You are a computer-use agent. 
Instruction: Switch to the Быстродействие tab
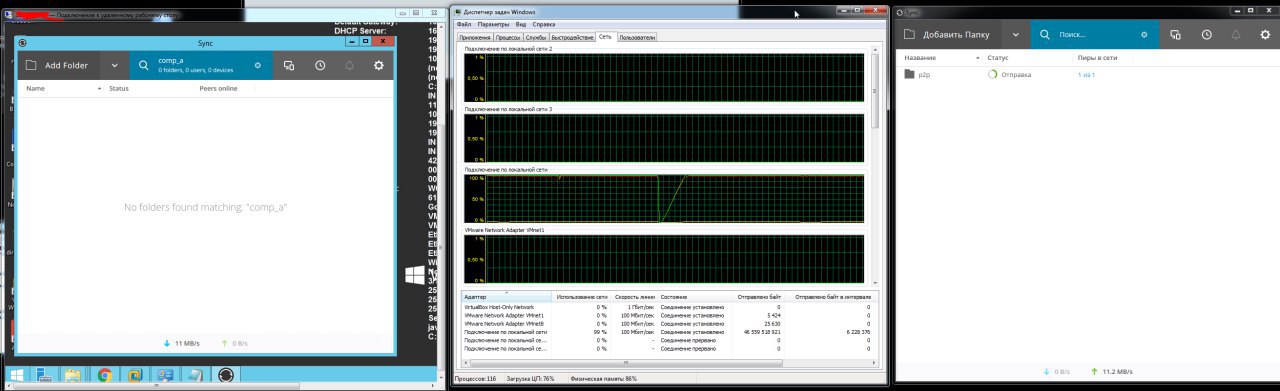click(572, 36)
